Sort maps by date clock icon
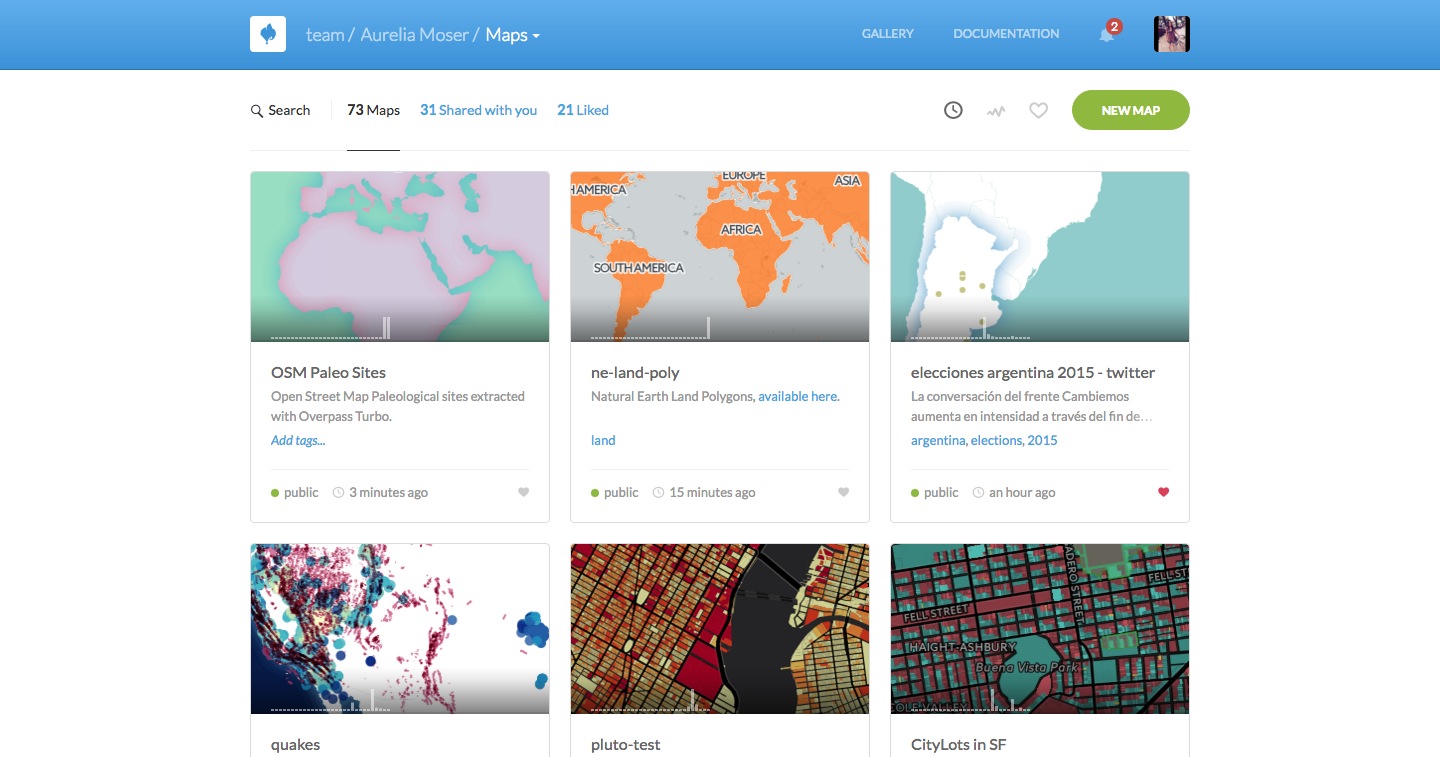Image resolution: width=1440 pixels, height=757 pixels. pos(953,110)
